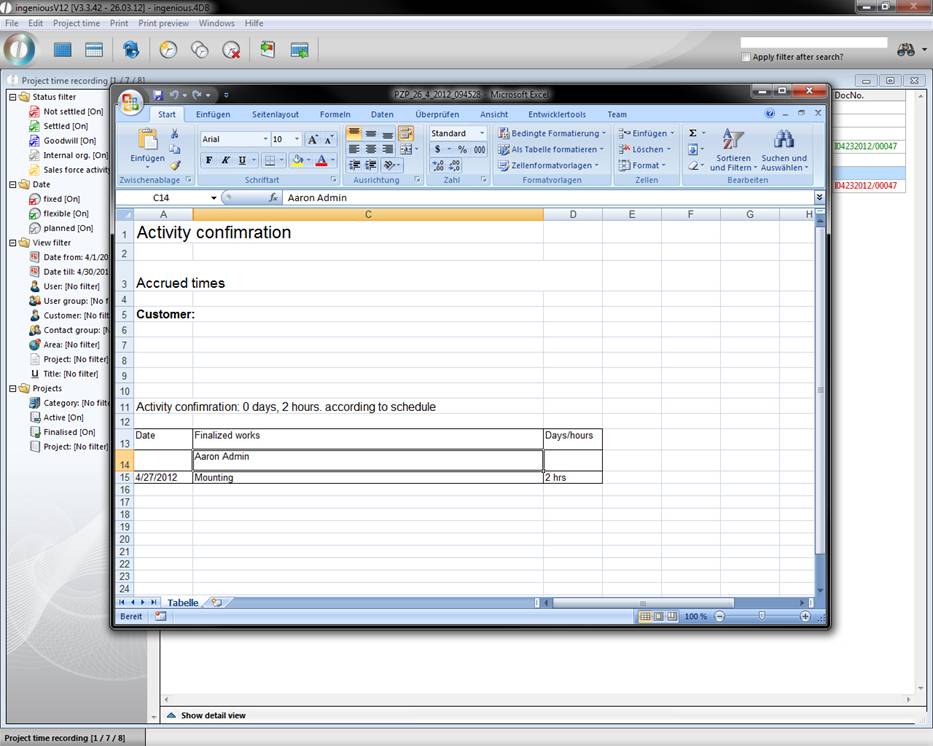
Task: Enable Apply filter after search checkbox
Action: [747, 57]
